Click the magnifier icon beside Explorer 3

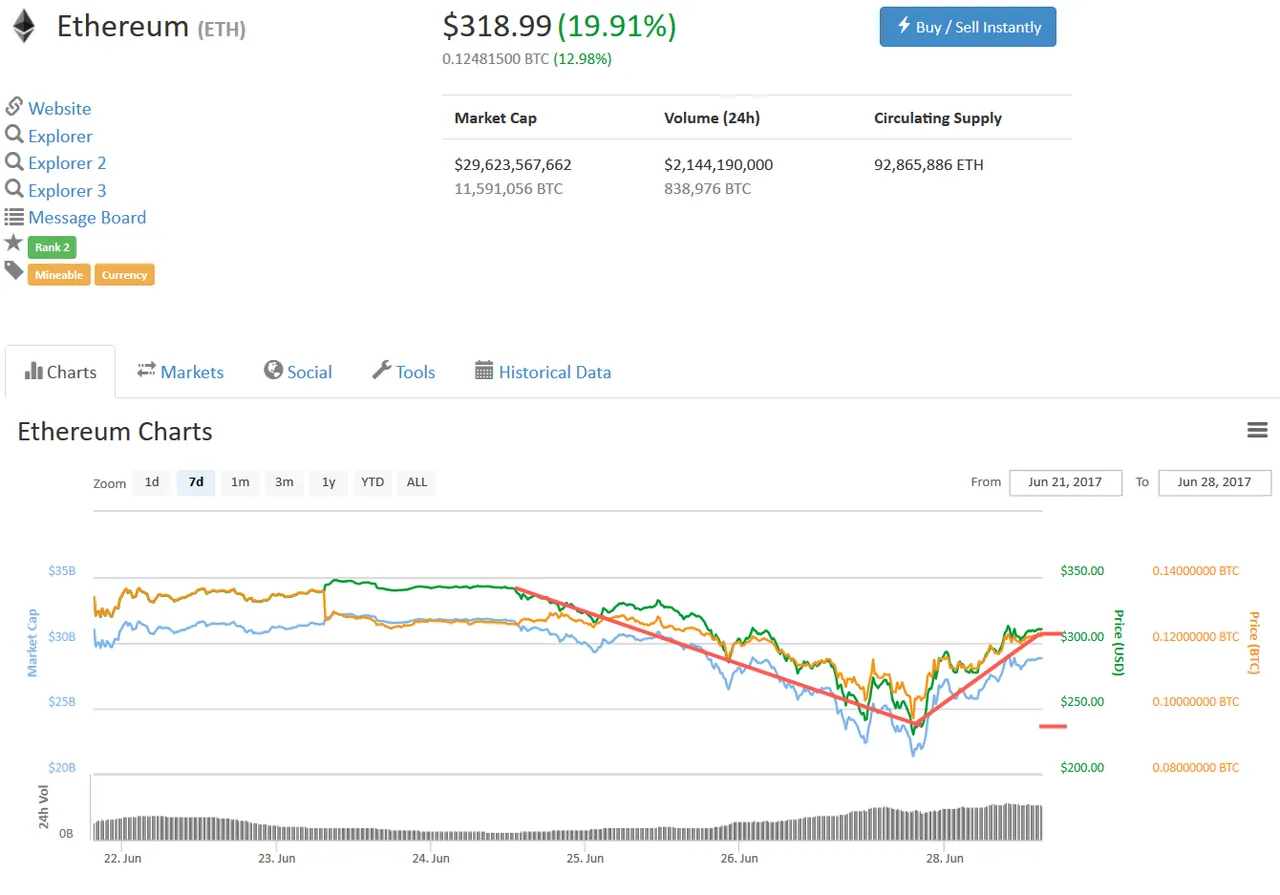click(14, 188)
